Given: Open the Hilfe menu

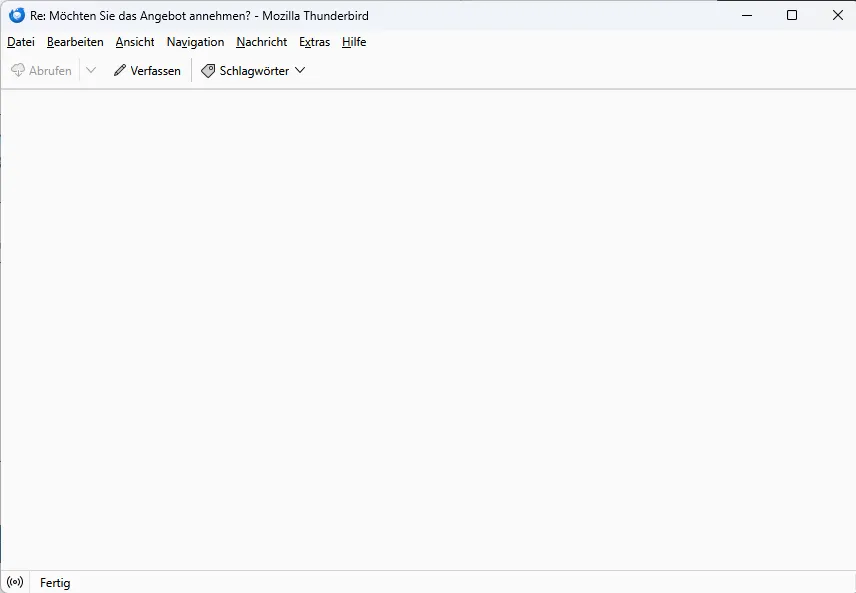Looking at the screenshot, I should click(x=354, y=42).
